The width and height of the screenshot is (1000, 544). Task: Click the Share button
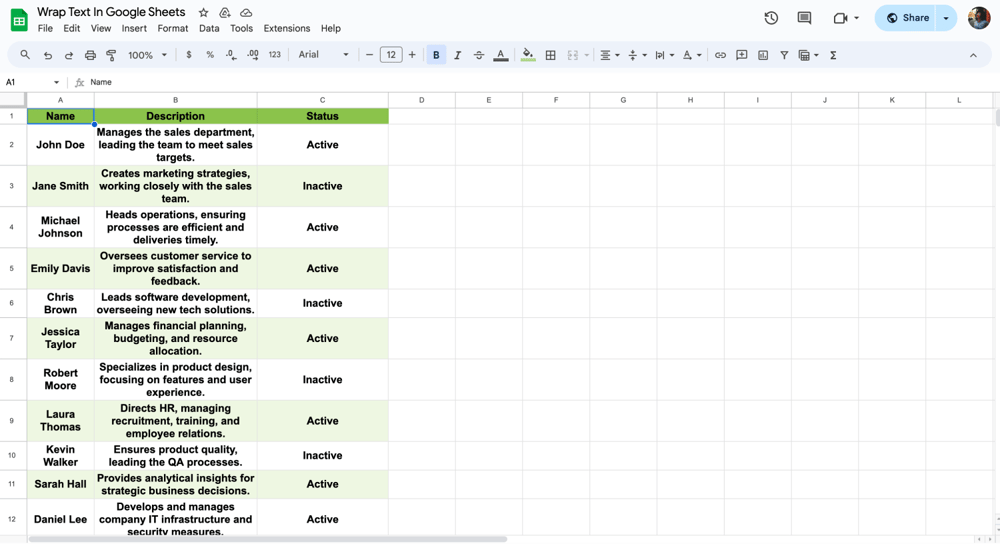tap(907, 18)
